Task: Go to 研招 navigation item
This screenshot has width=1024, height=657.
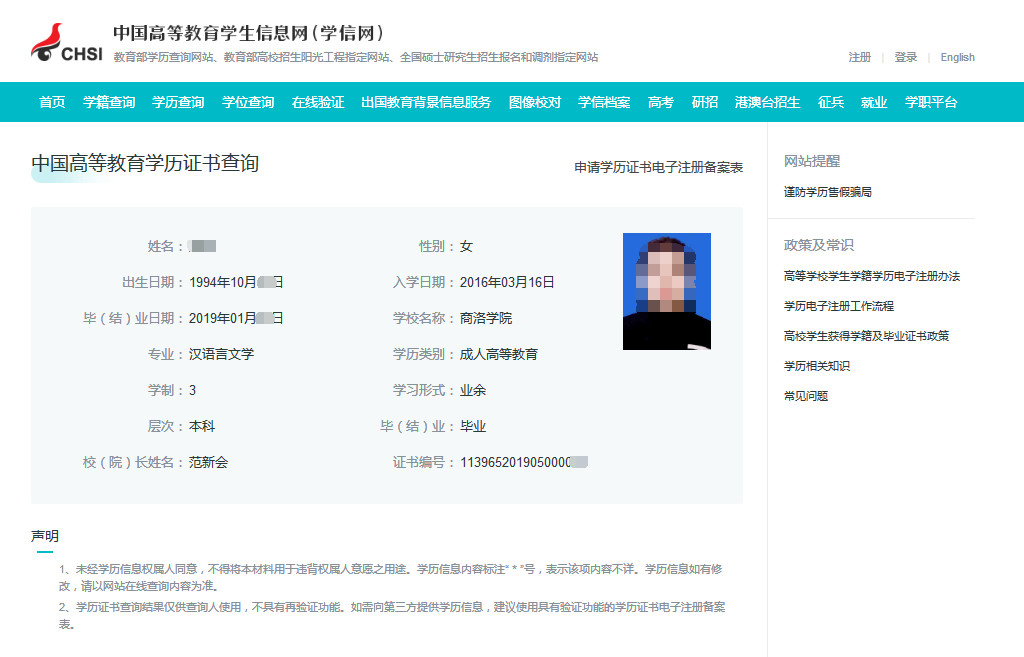Action: [x=705, y=102]
